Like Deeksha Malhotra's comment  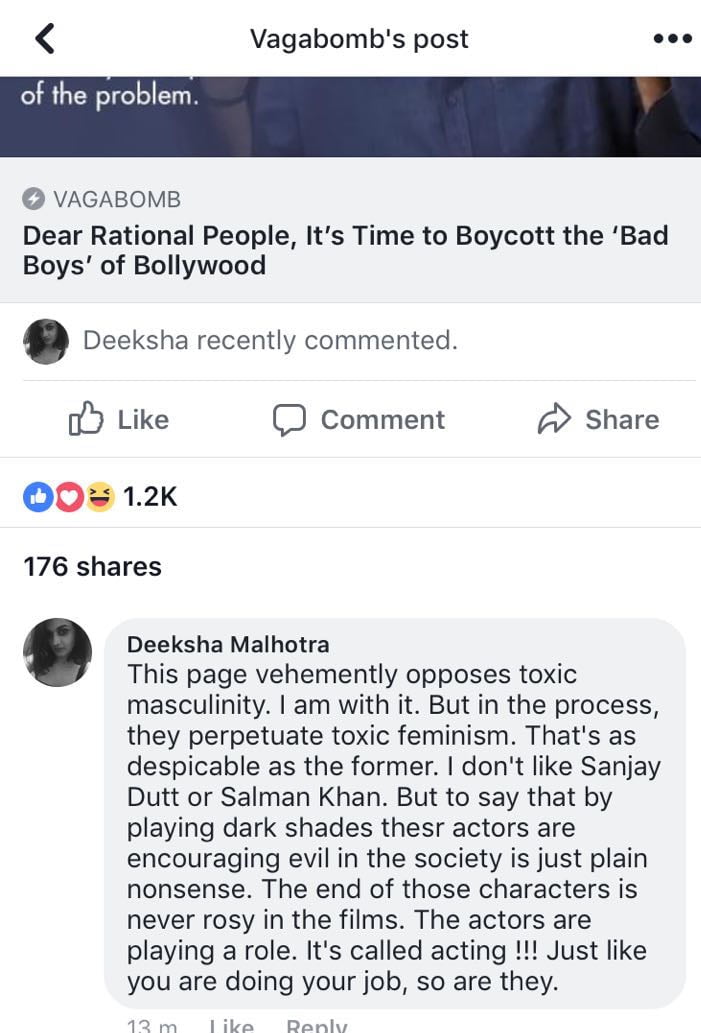click(x=231, y=1026)
